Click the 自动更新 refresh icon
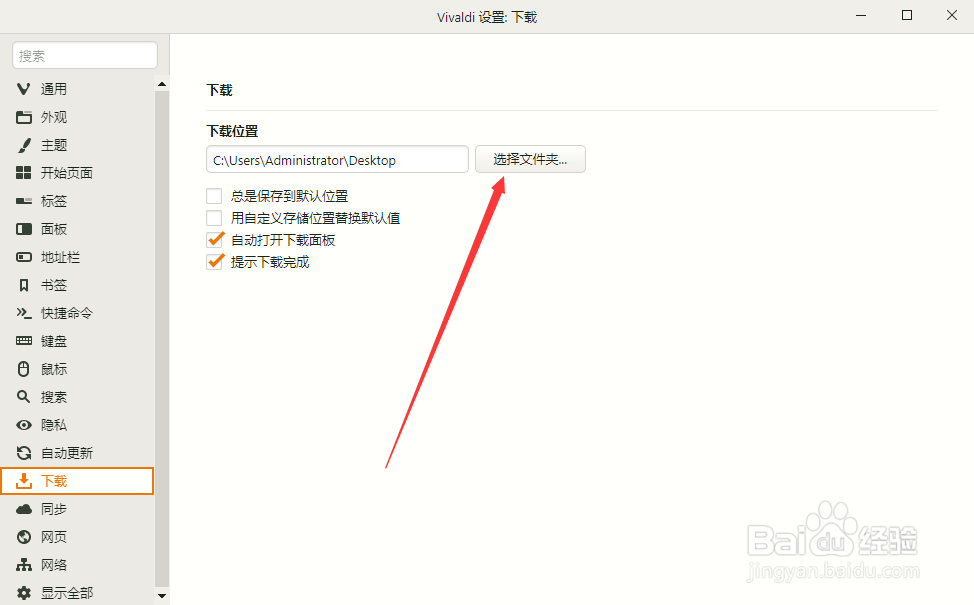The width and height of the screenshot is (974, 605). click(x=24, y=453)
